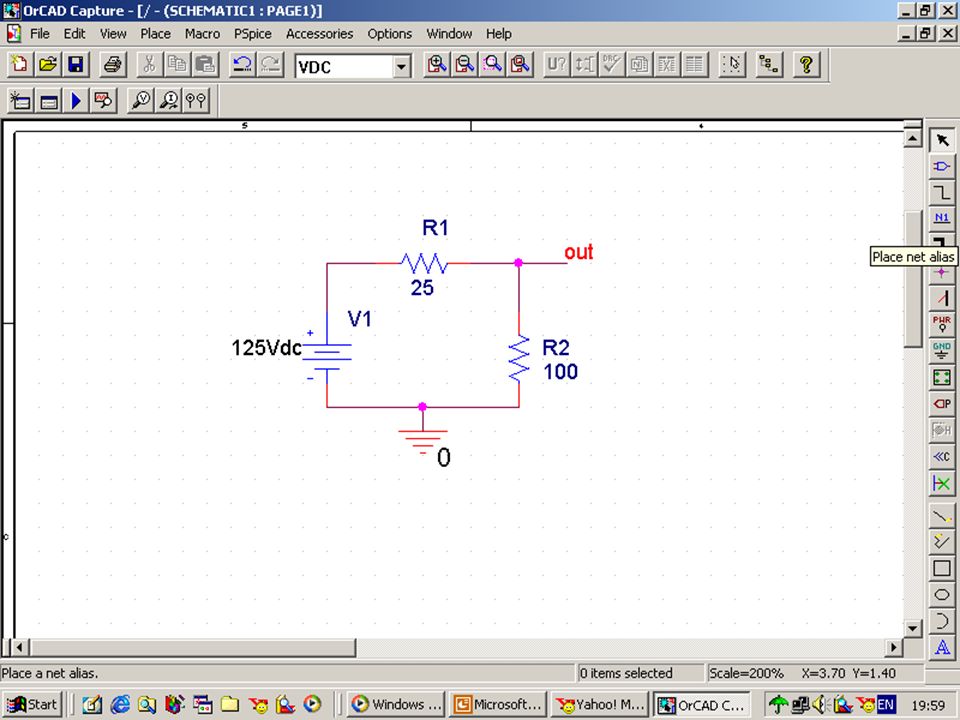Viewport: 960px width, 720px height.
Task: Open the Window menu
Action: coord(449,34)
